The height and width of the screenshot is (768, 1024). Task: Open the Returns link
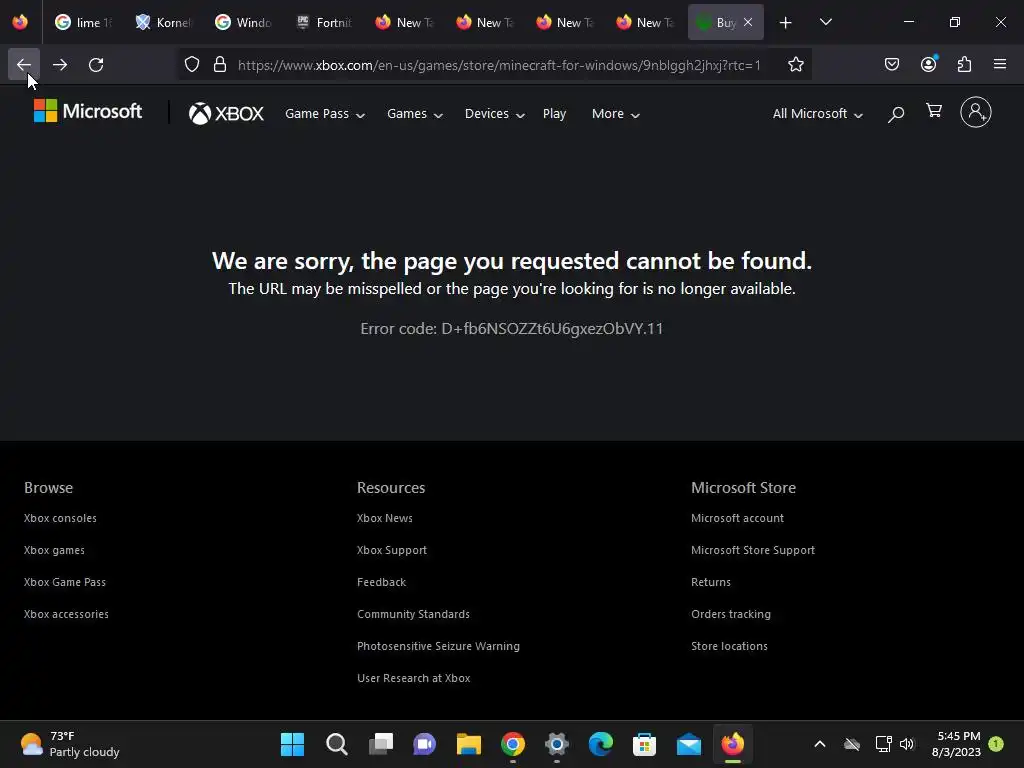711,582
